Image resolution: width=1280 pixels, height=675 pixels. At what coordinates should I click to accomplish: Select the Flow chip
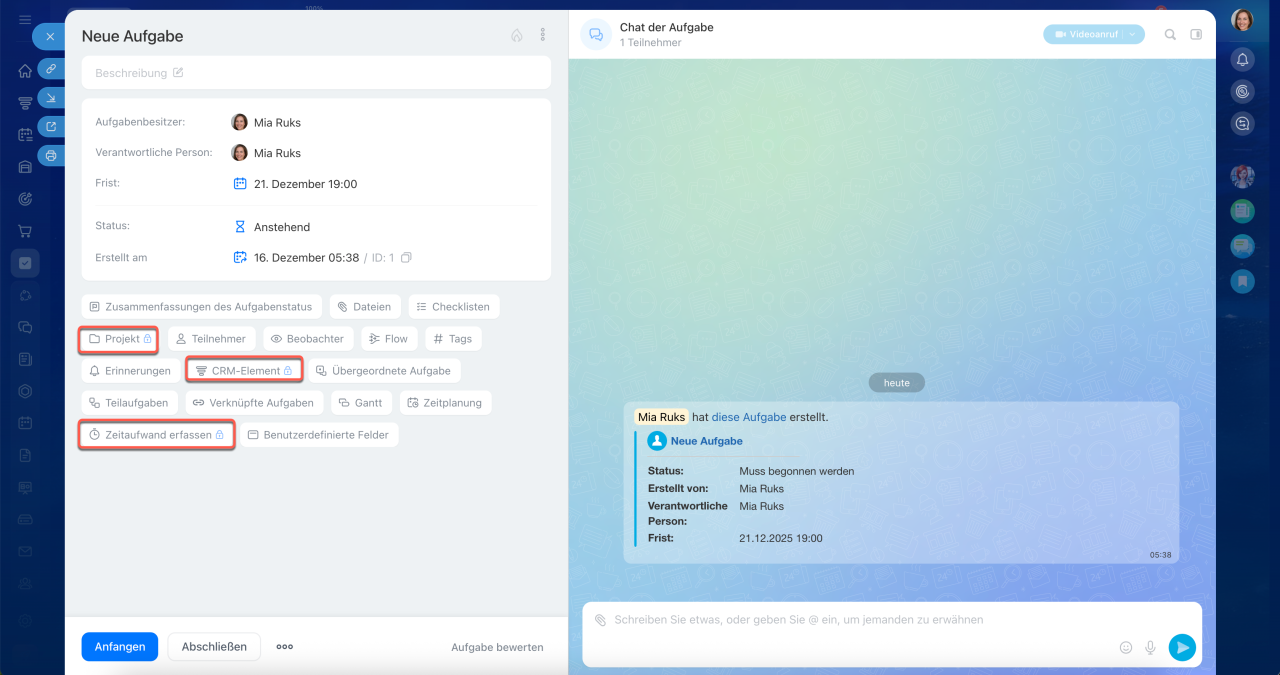click(389, 339)
